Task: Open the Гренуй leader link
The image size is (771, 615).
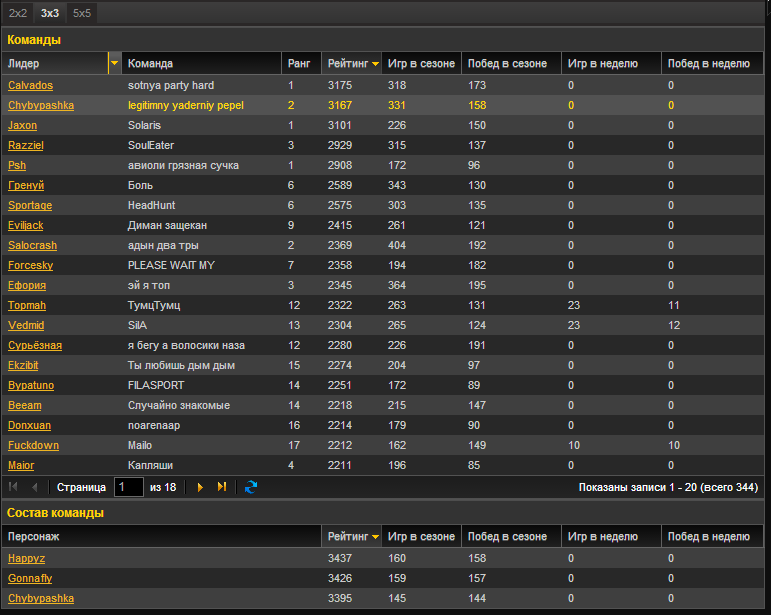Action: click(26, 185)
